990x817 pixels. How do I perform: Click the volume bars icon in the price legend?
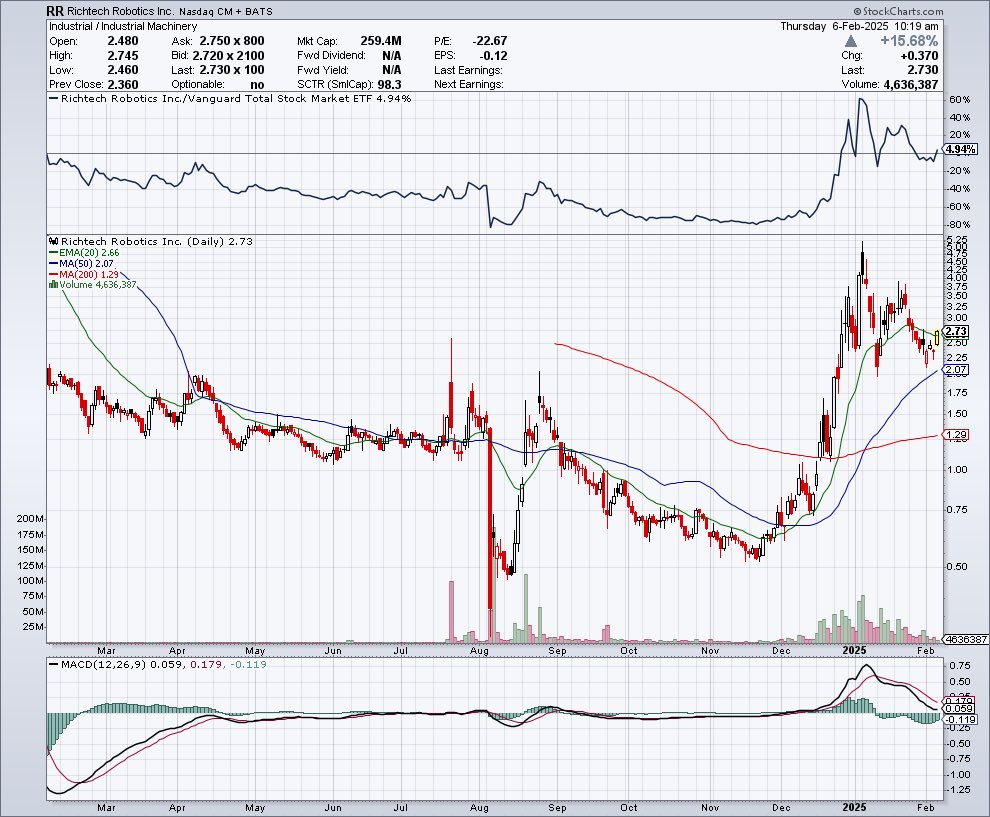(54, 285)
